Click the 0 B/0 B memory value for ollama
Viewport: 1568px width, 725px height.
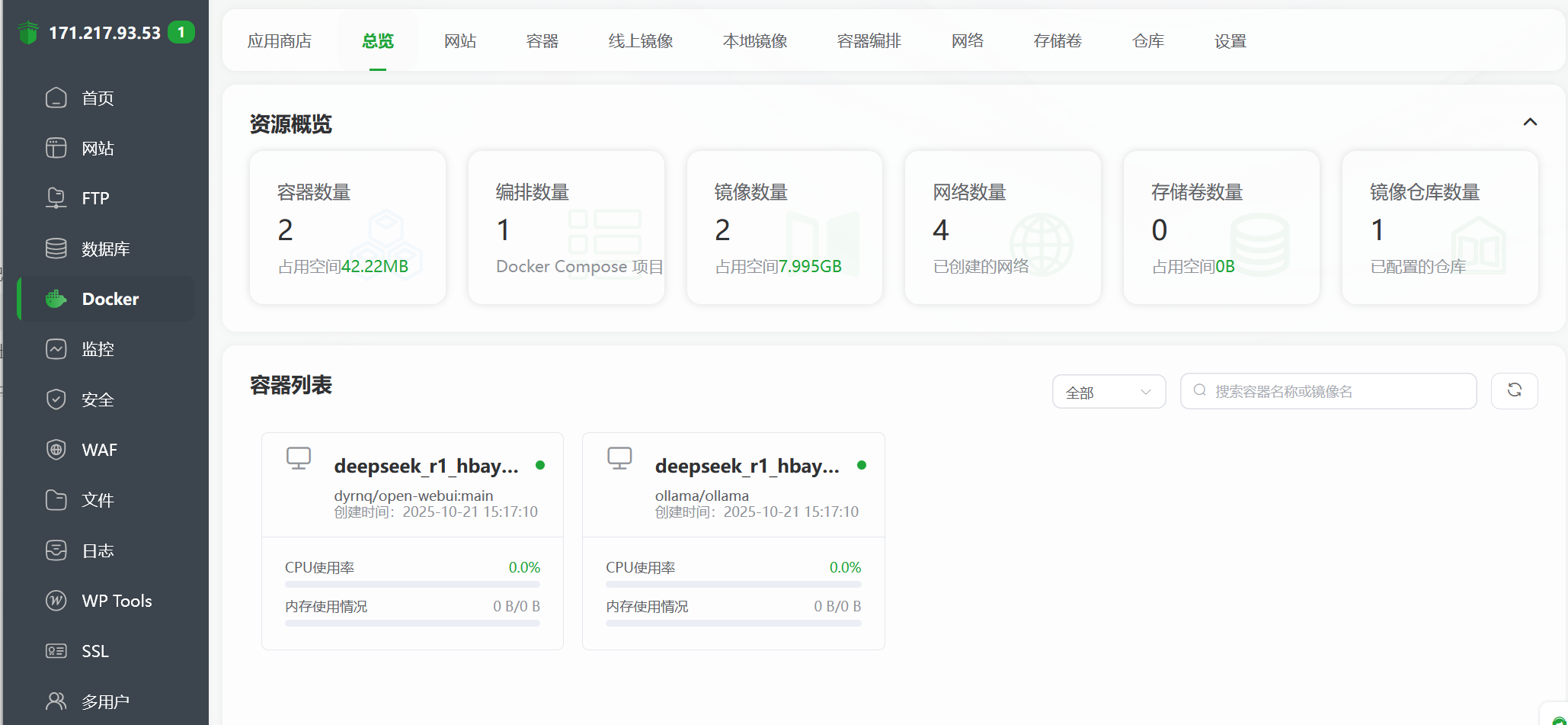click(837, 606)
